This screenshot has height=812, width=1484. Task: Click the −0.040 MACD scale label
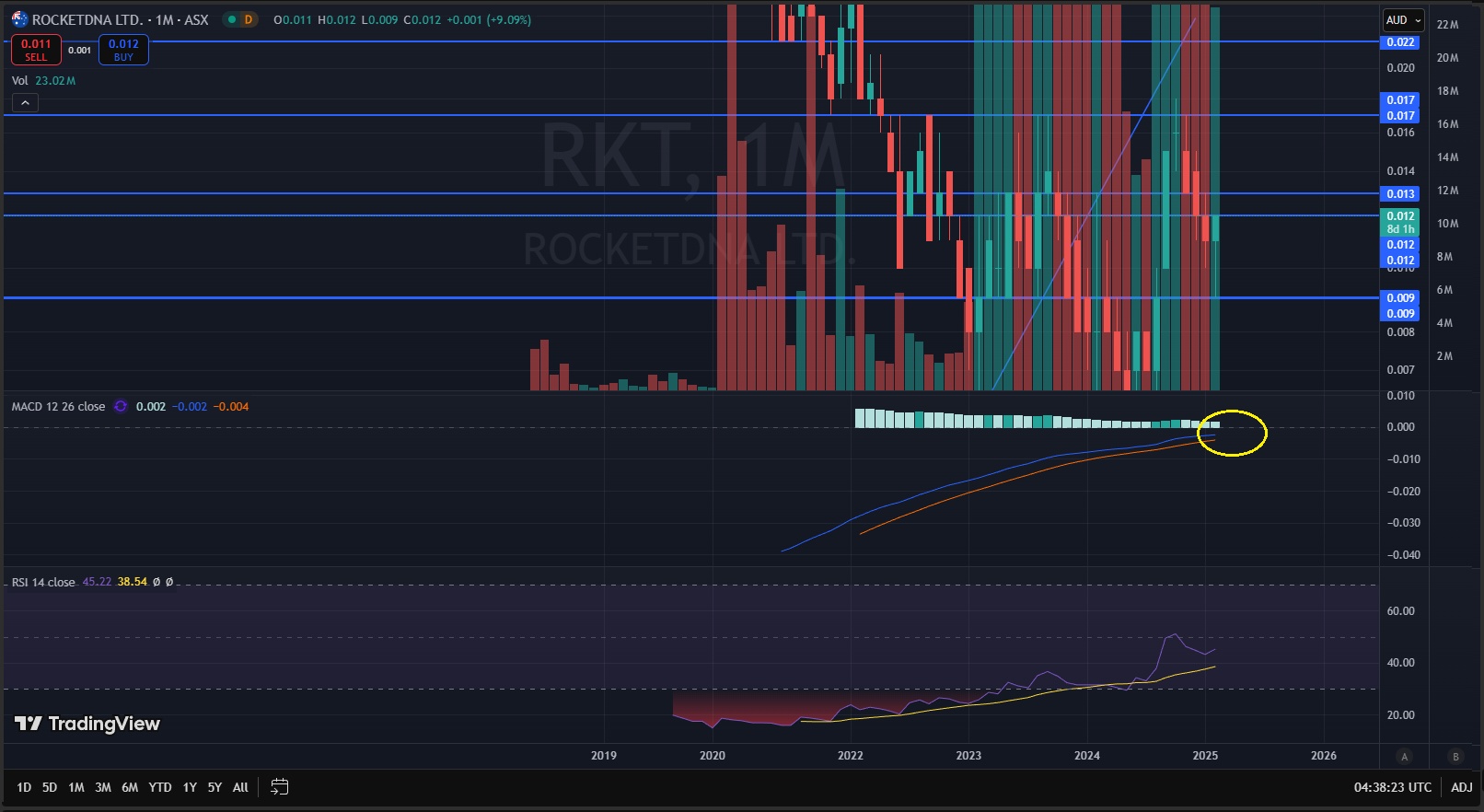pyautogui.click(x=1404, y=555)
